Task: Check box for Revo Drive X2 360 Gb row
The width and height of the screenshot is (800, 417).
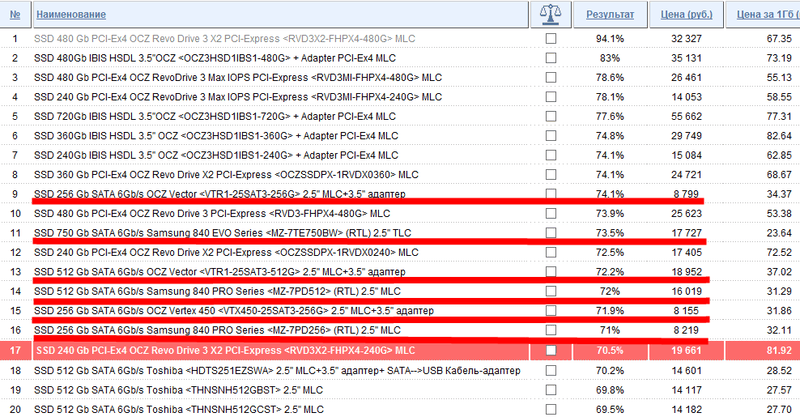Action: click(551, 175)
